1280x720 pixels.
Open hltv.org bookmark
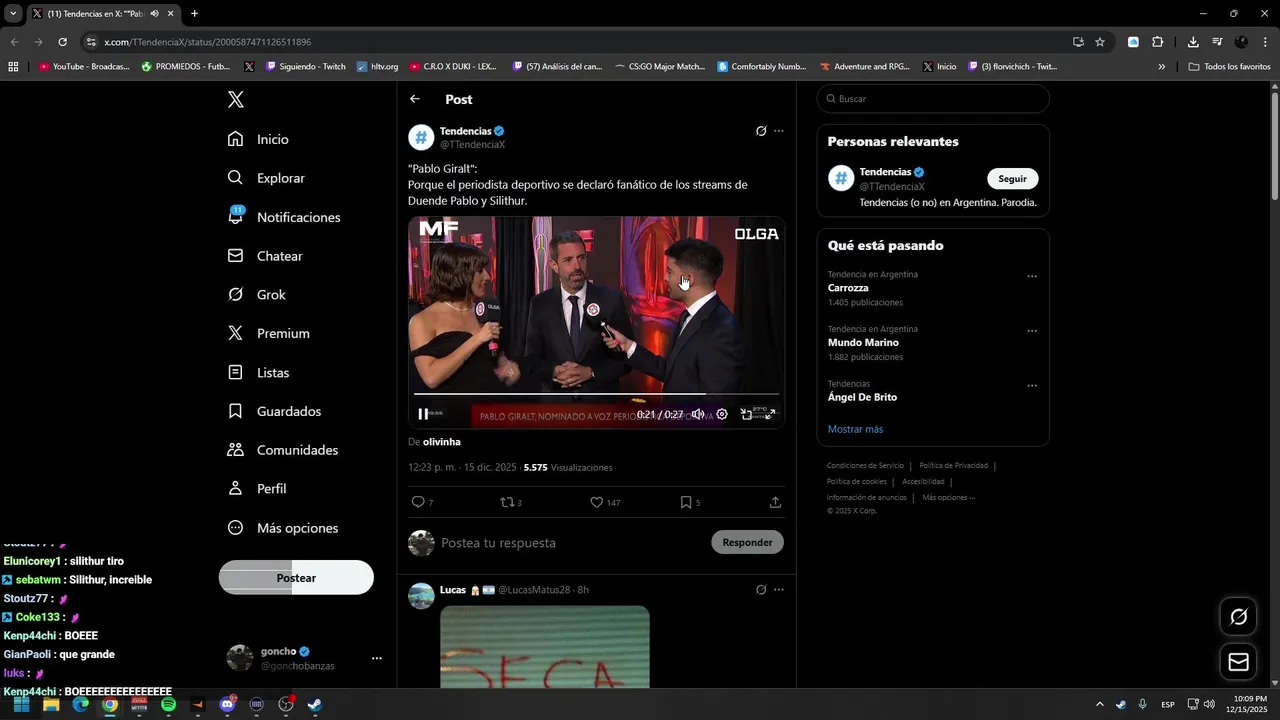click(377, 67)
